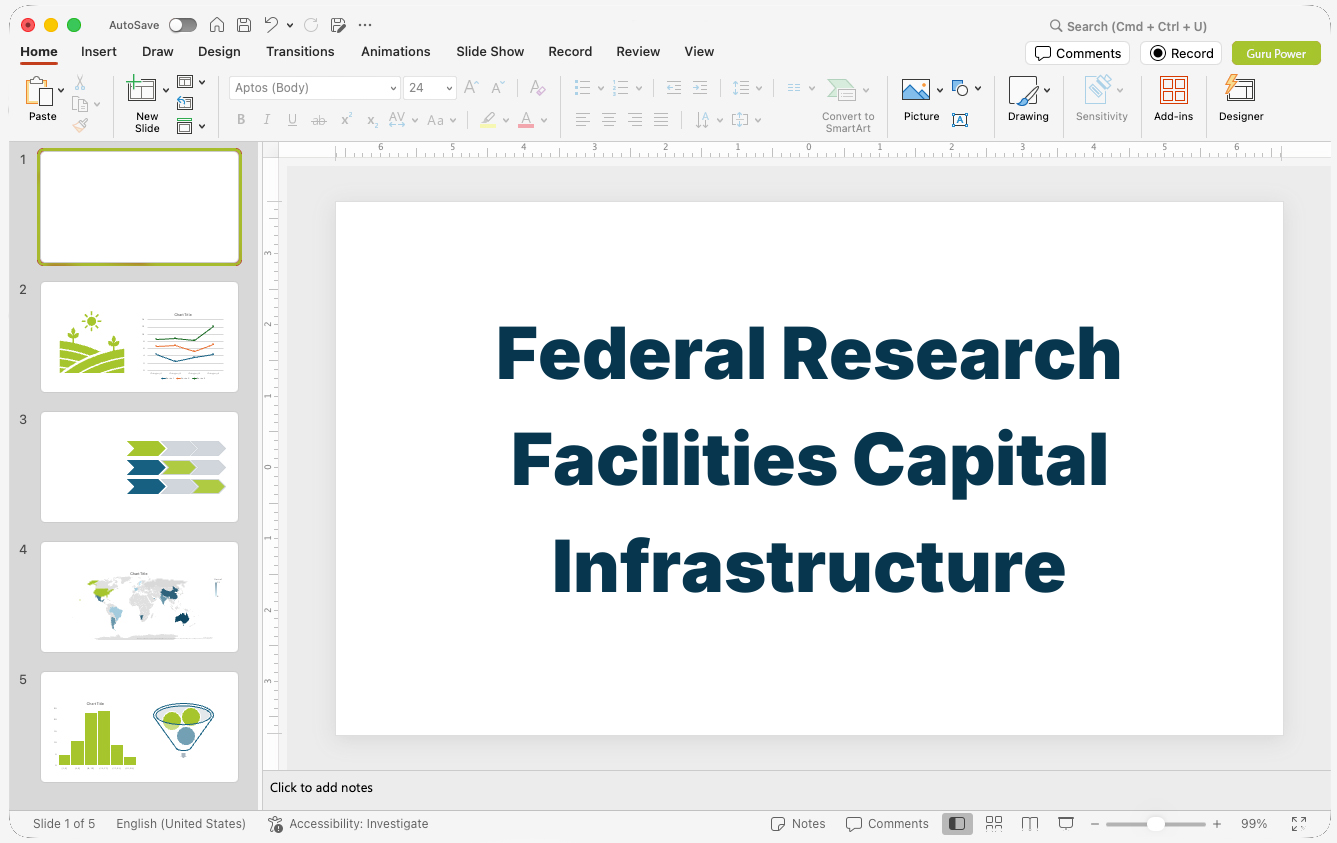Toggle Bold formatting
The image size is (1337, 843).
(x=241, y=120)
